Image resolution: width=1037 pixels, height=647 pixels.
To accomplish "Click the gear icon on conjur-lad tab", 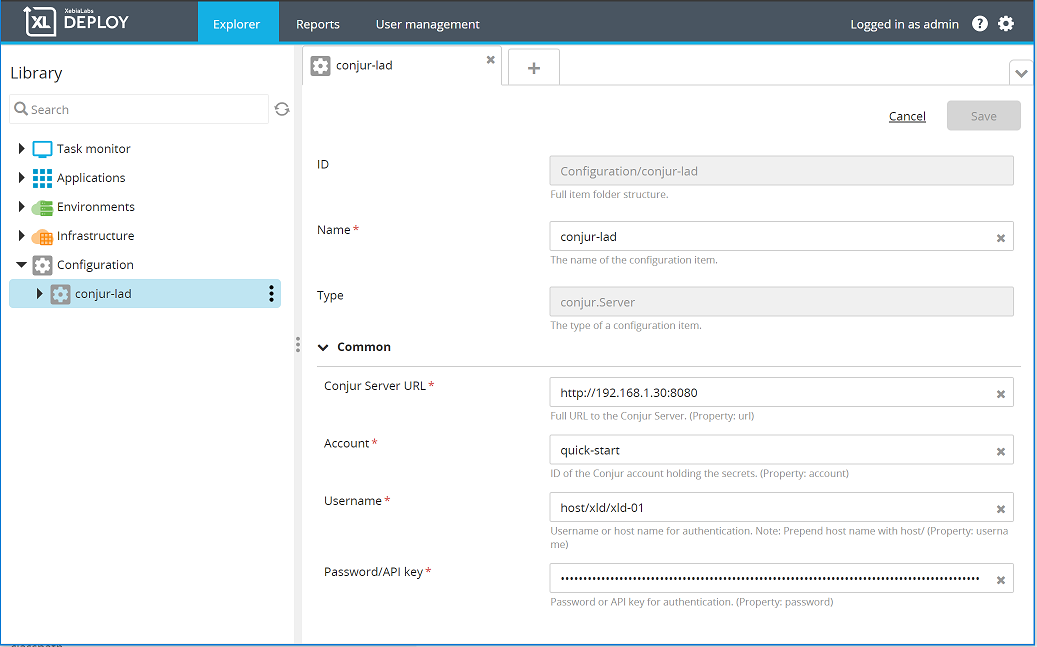I will [320, 65].
